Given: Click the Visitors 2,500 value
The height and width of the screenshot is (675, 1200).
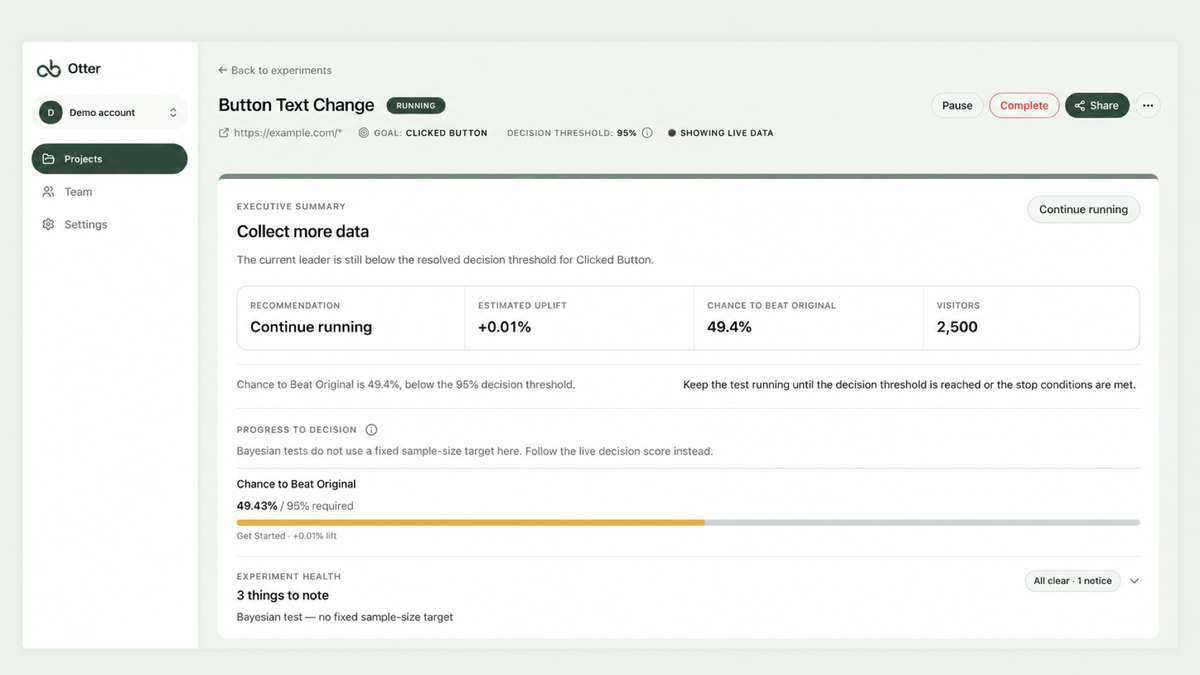Looking at the screenshot, I should (957, 327).
